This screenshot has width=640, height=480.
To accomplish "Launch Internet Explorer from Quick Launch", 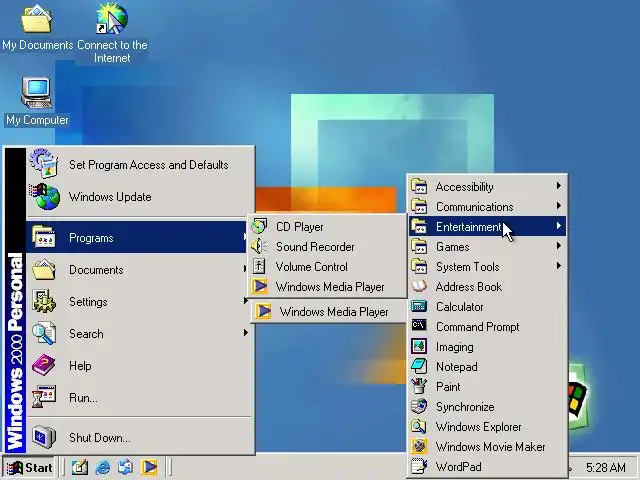I will click(102, 467).
